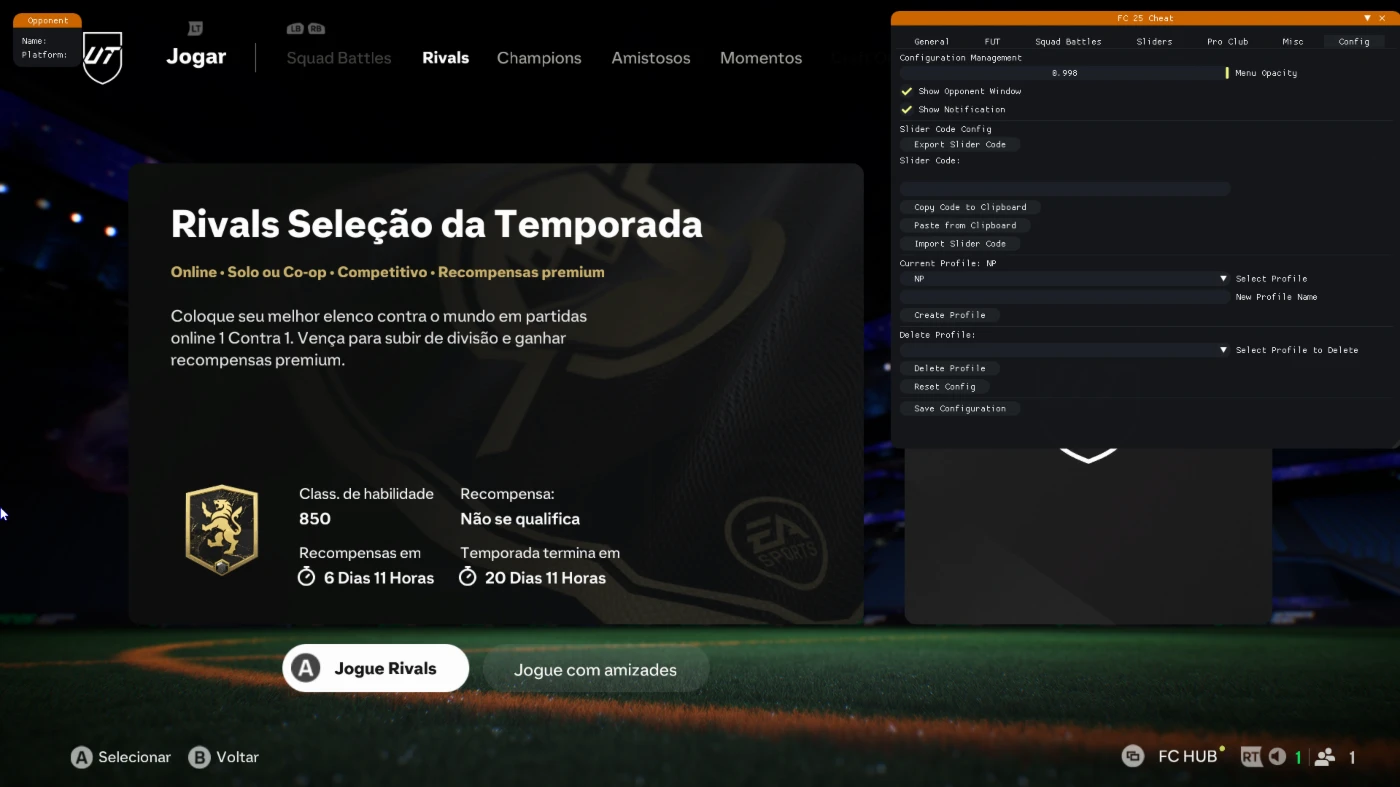Image resolution: width=1400 pixels, height=787 pixels.
Task: Open the FC HUB icon
Action: pos(1132,757)
